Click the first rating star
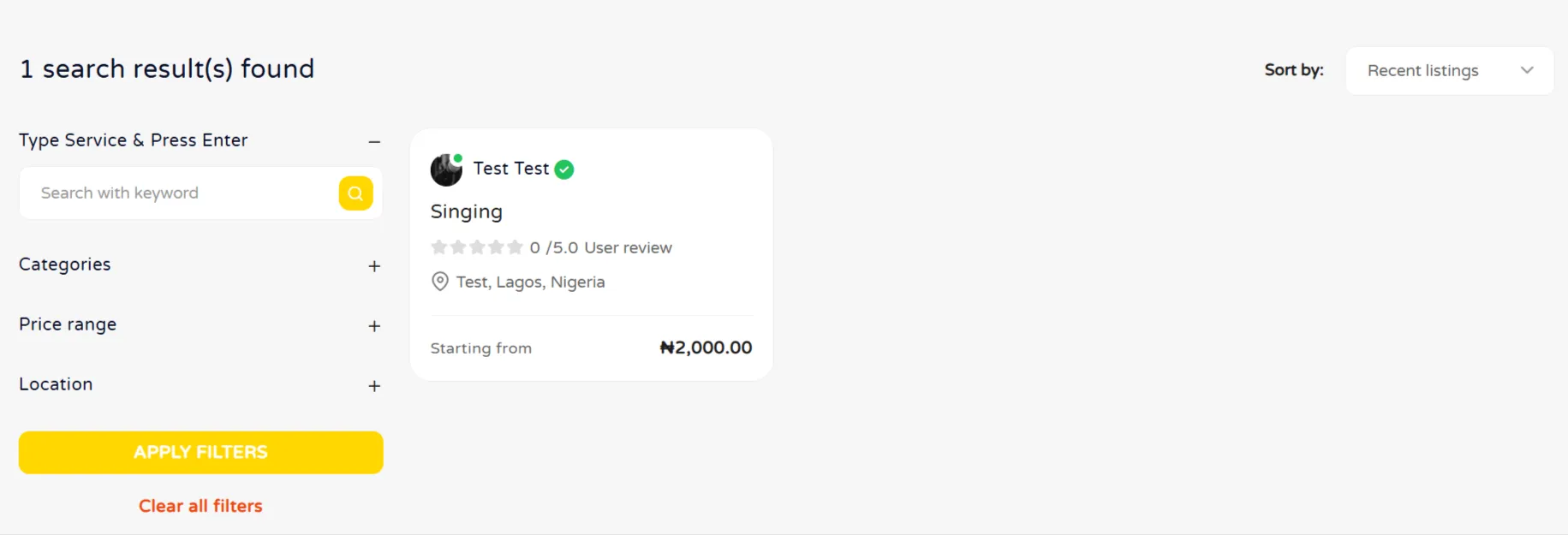The width and height of the screenshot is (1568, 535). pyautogui.click(x=439, y=247)
